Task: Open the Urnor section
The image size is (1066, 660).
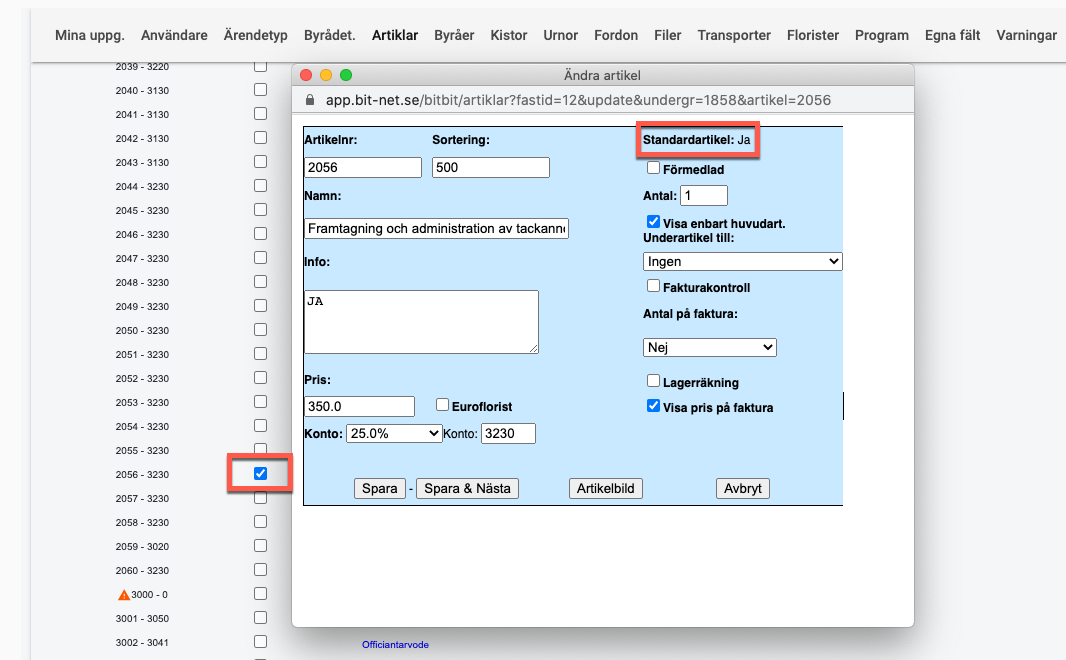Action: (560, 35)
